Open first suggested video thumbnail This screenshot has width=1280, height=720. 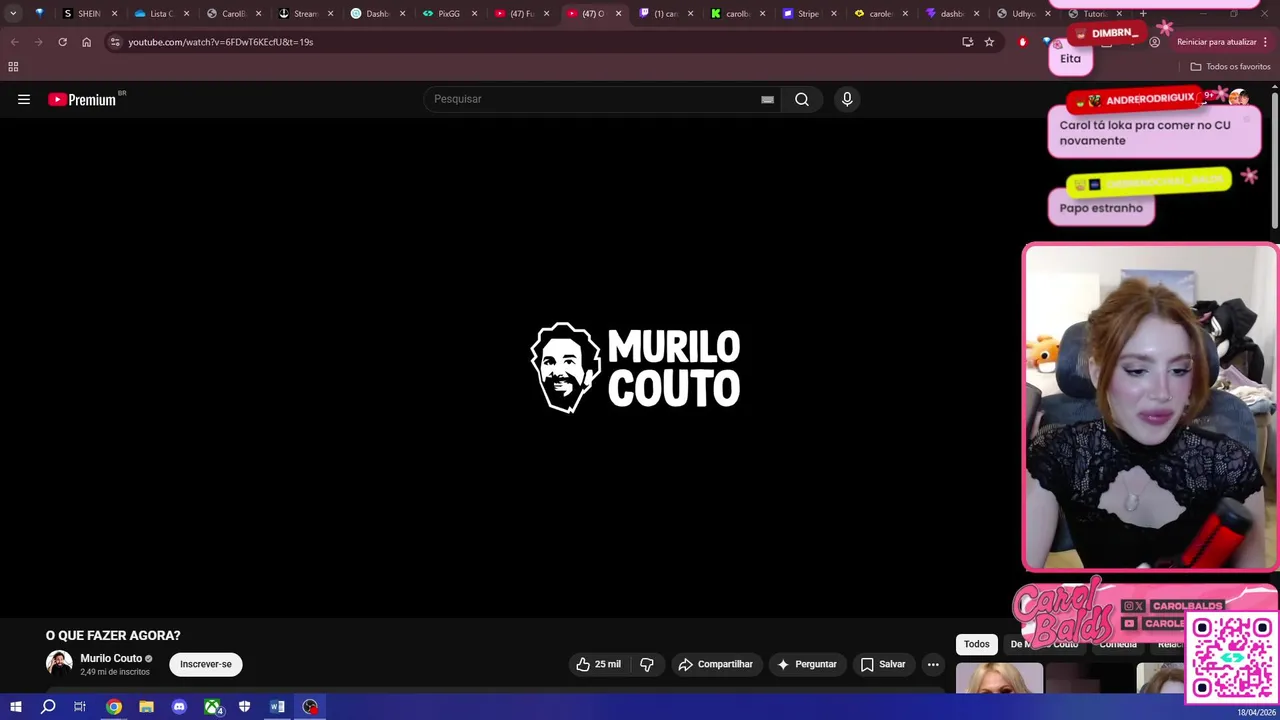coord(999,678)
